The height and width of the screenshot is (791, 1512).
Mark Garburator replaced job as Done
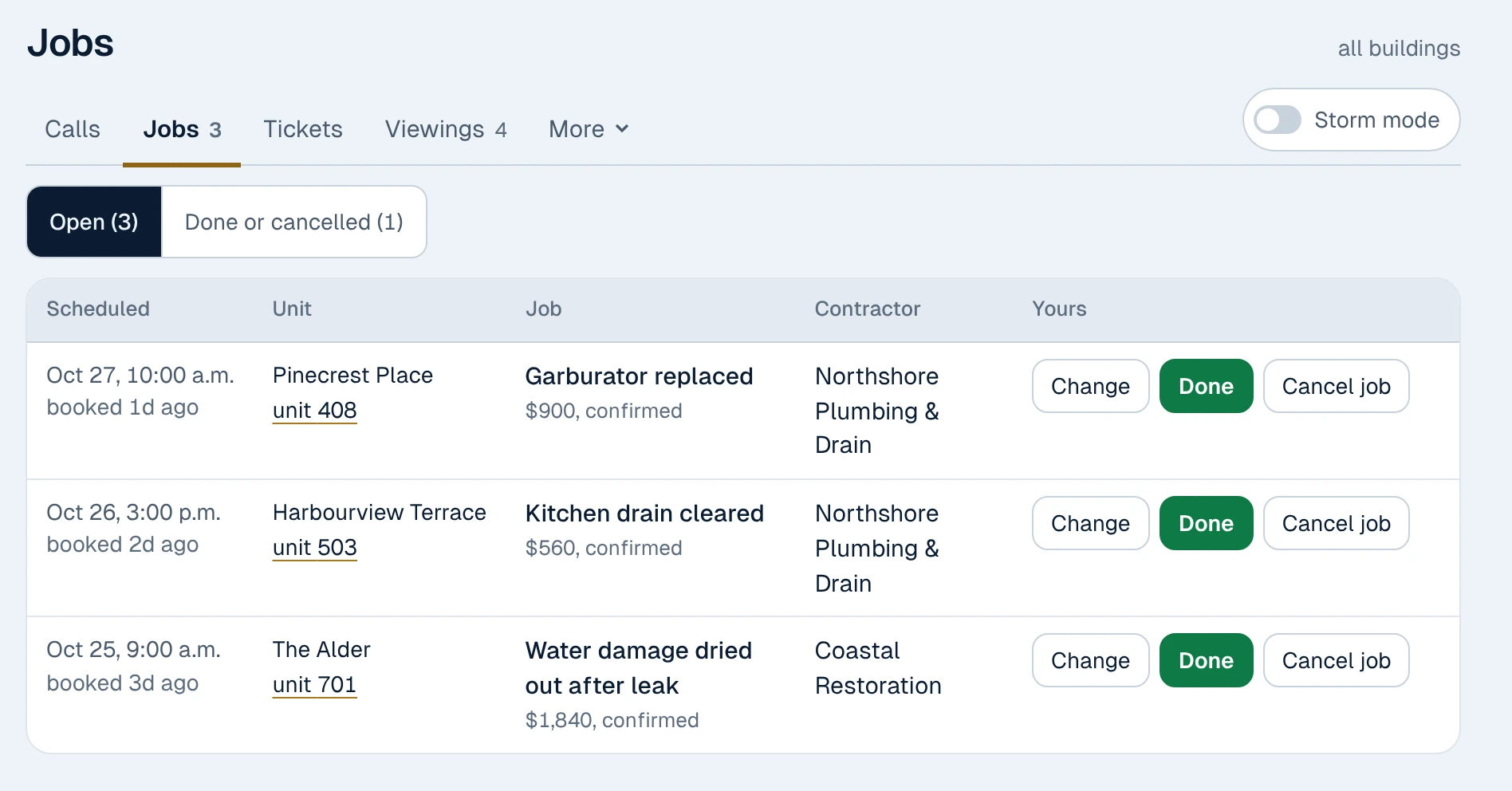(x=1206, y=386)
